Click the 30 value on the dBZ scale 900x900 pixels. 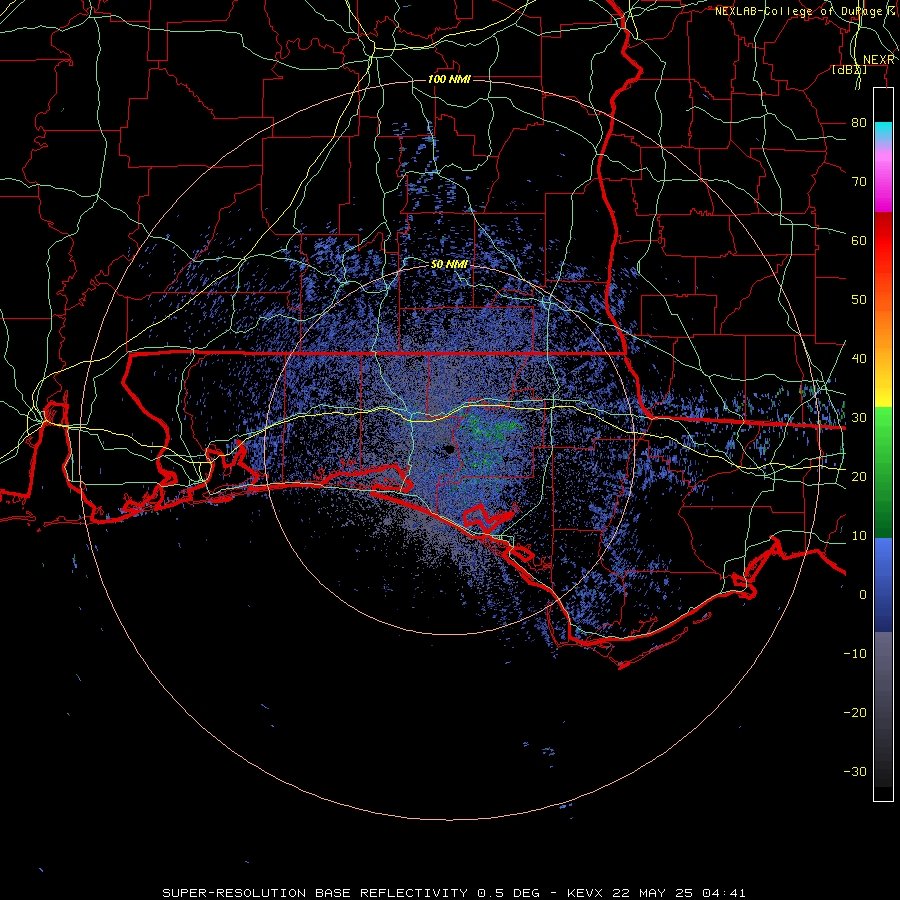coord(859,417)
